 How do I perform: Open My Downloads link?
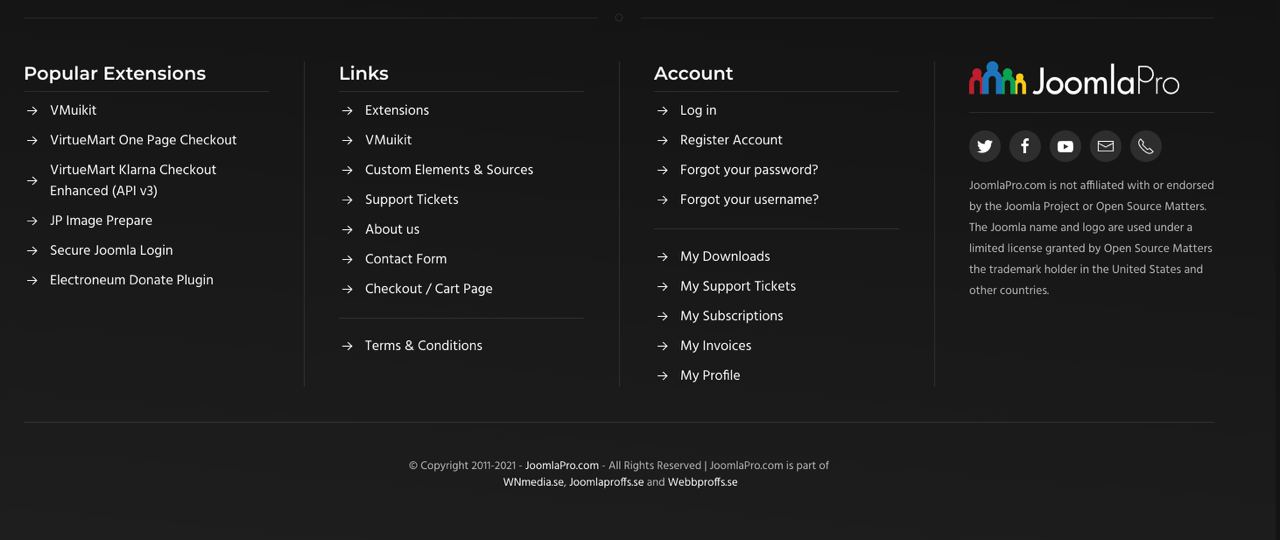coord(725,257)
